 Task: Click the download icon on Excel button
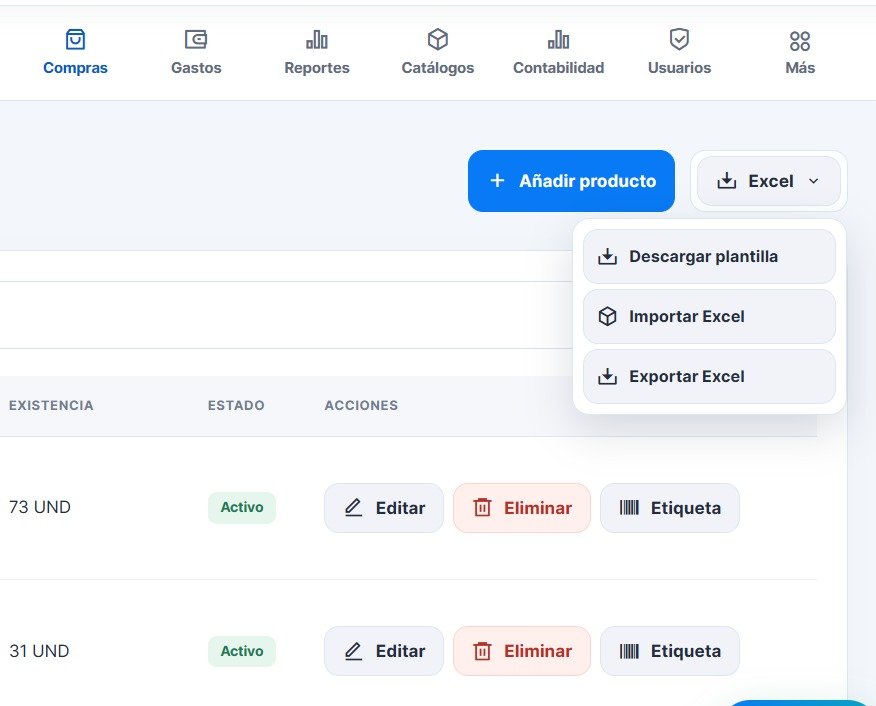click(x=726, y=181)
